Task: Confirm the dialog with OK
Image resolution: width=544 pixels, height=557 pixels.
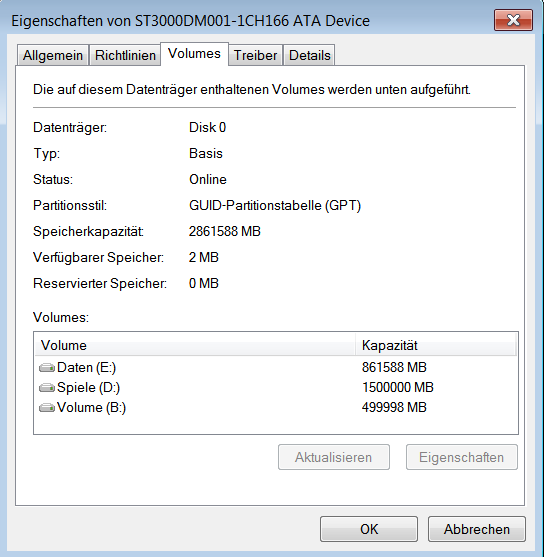Action: pyautogui.click(x=369, y=529)
